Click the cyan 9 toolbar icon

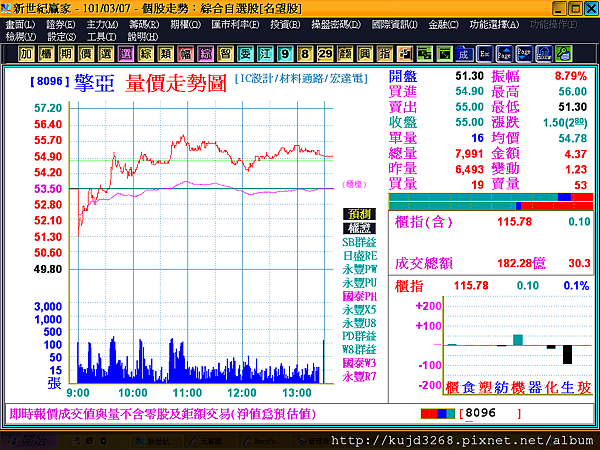tap(285, 54)
